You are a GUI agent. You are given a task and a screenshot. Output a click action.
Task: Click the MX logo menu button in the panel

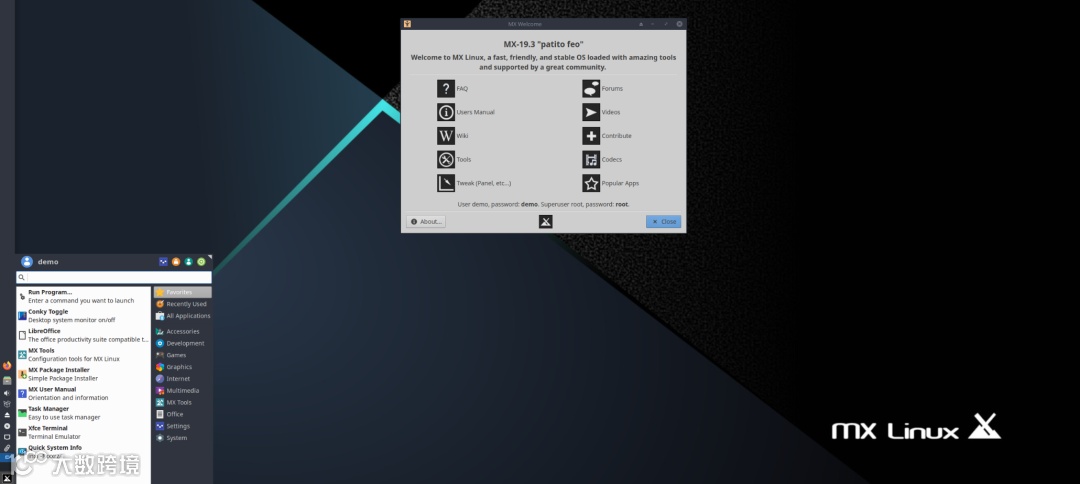[x=7, y=478]
